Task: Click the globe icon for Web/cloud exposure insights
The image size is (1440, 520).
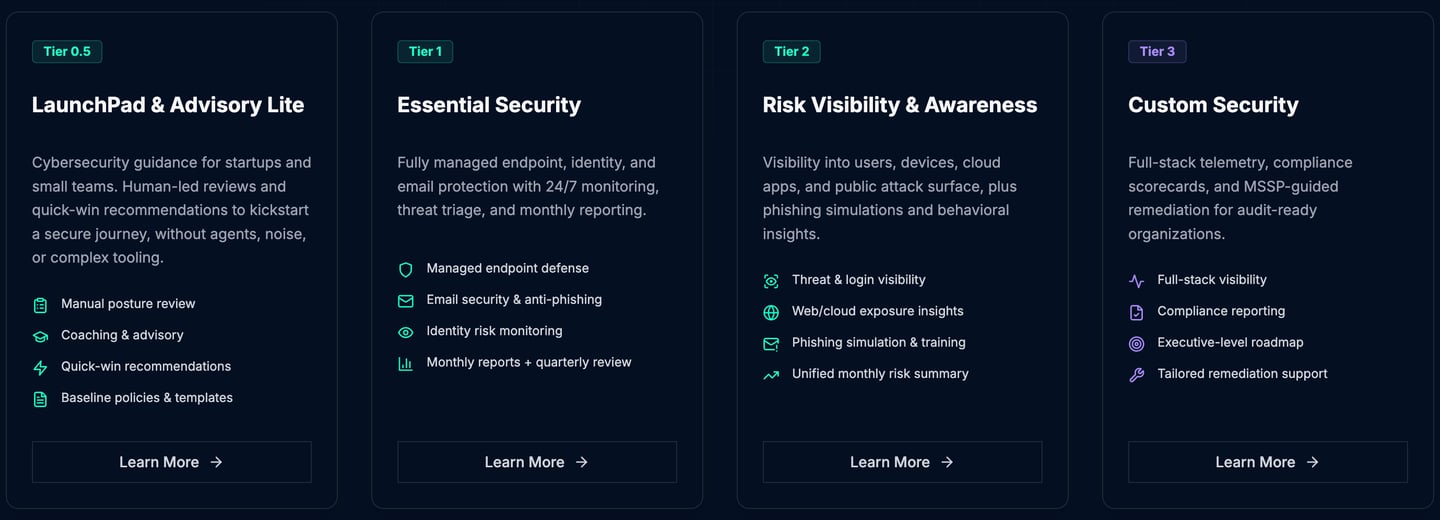Action: click(x=771, y=312)
